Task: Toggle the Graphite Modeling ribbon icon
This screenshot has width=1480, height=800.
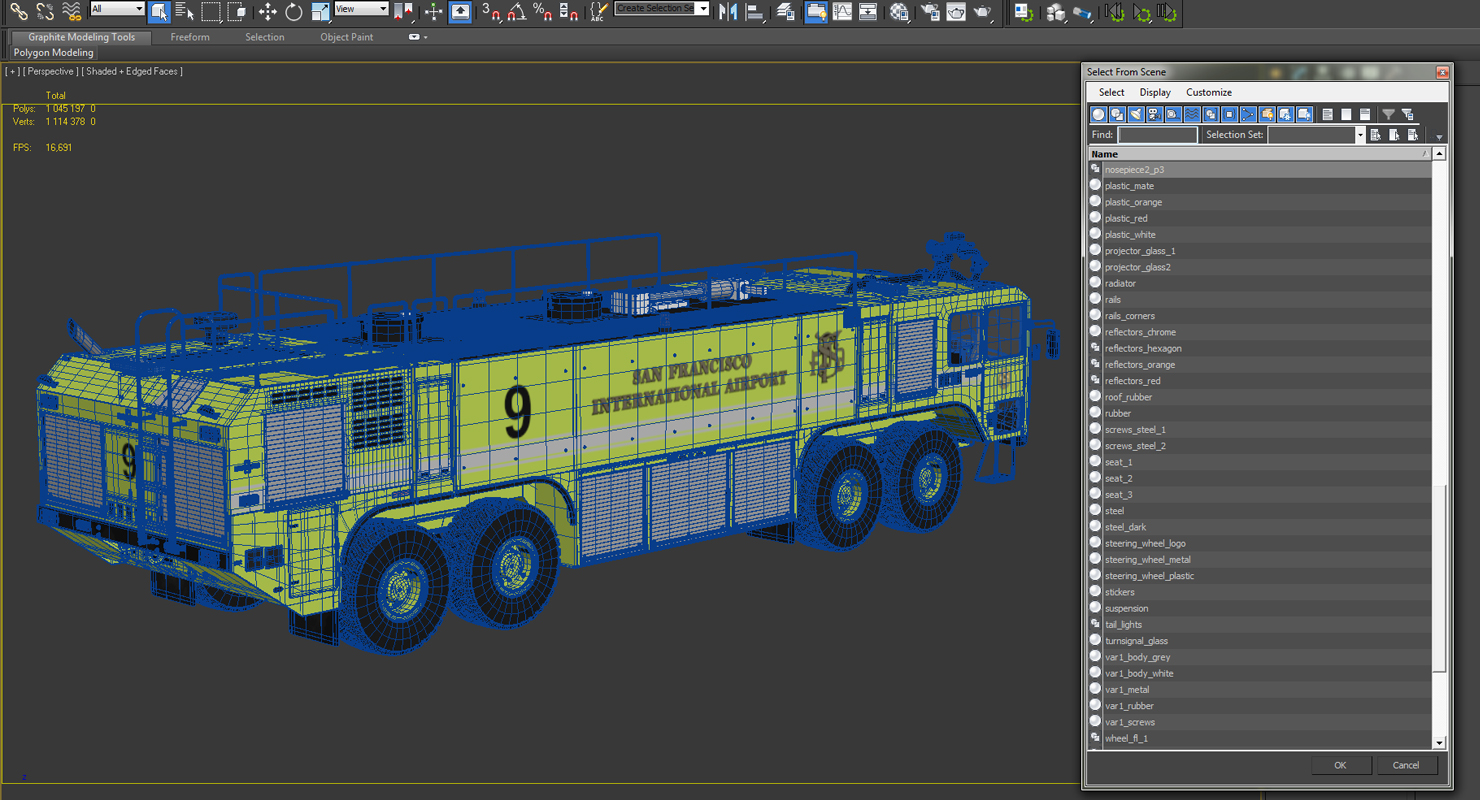Action: coord(816,12)
